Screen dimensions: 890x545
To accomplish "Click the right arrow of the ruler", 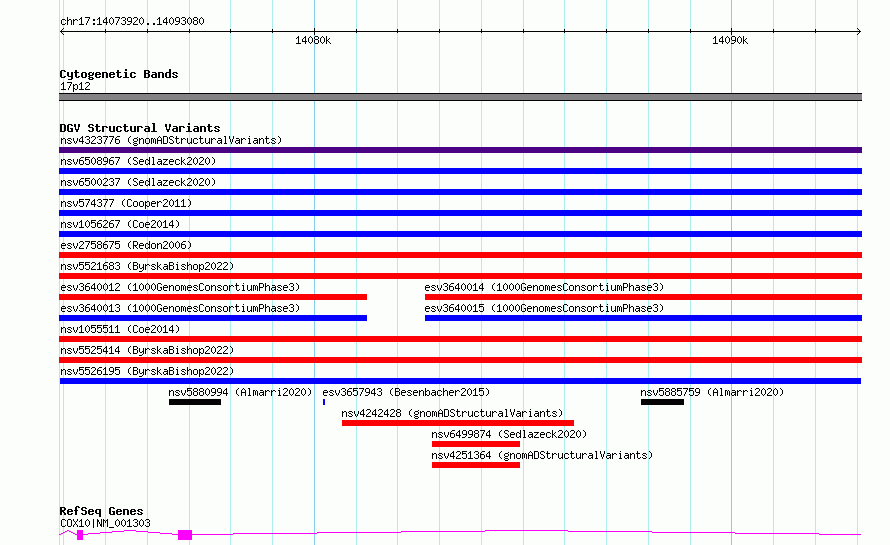I will tap(859, 31).
